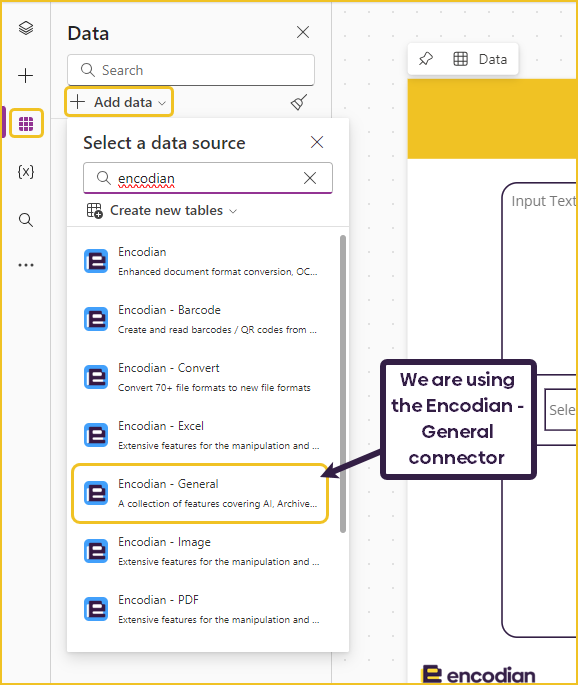Select the Encodian - Image connector

tap(202, 551)
